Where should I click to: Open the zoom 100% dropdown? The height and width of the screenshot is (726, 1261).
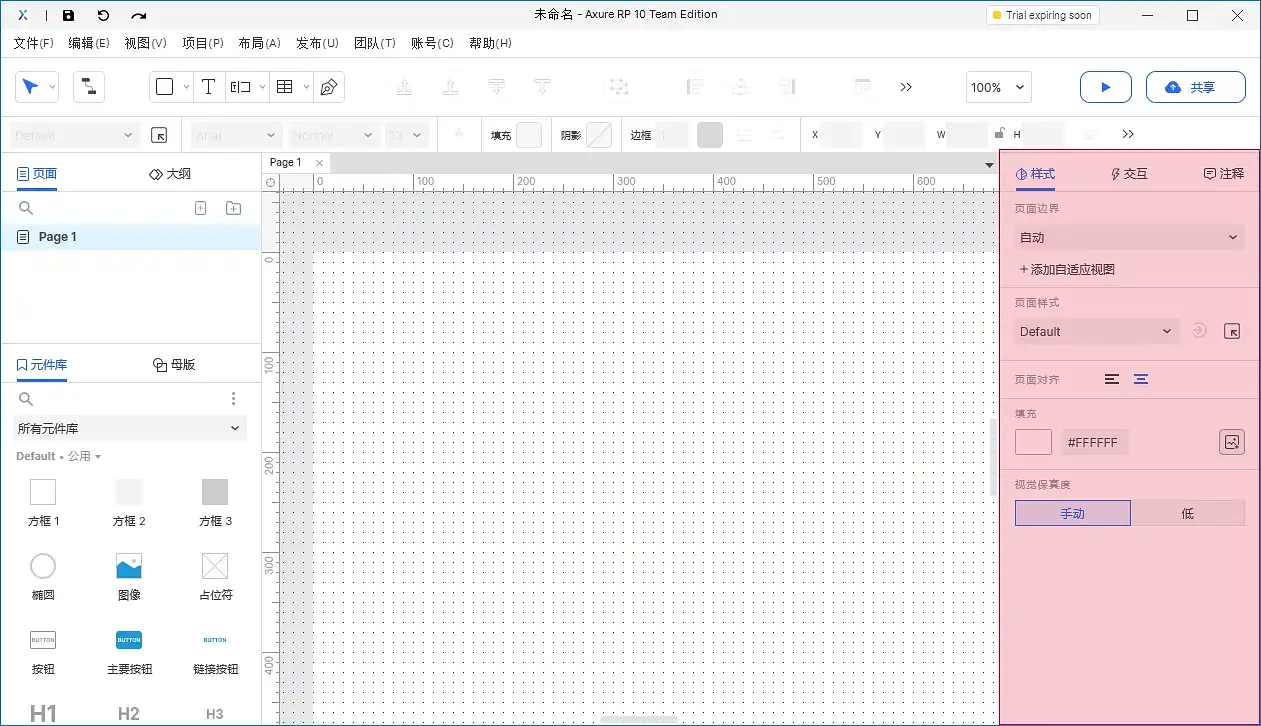(998, 87)
